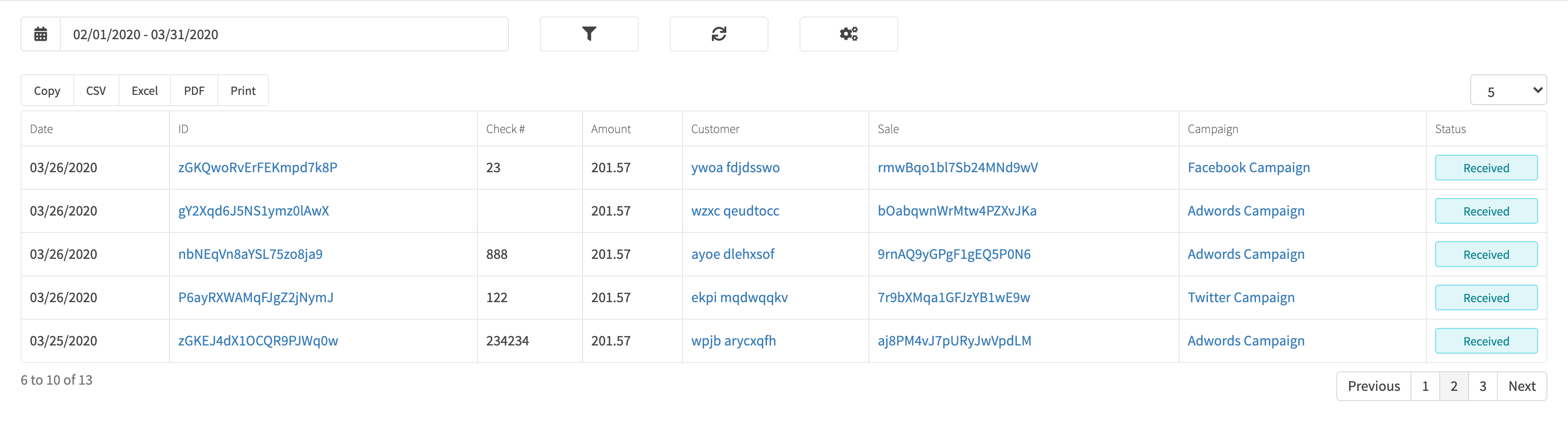Open payment ID zGKQwoRvErFEKmpd7k8P
1568x429 pixels.
pyautogui.click(x=258, y=168)
